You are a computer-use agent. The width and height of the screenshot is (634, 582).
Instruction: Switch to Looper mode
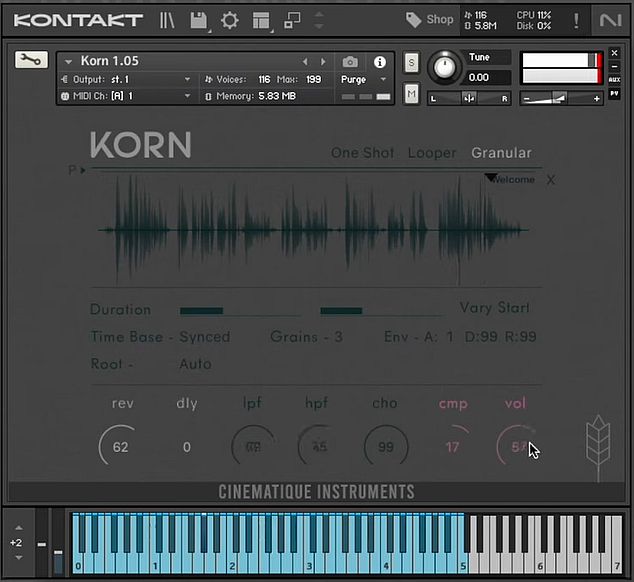tap(432, 153)
